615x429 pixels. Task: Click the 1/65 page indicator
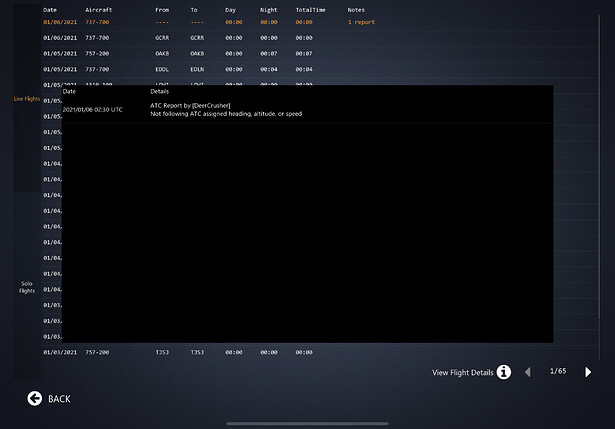pyautogui.click(x=558, y=371)
